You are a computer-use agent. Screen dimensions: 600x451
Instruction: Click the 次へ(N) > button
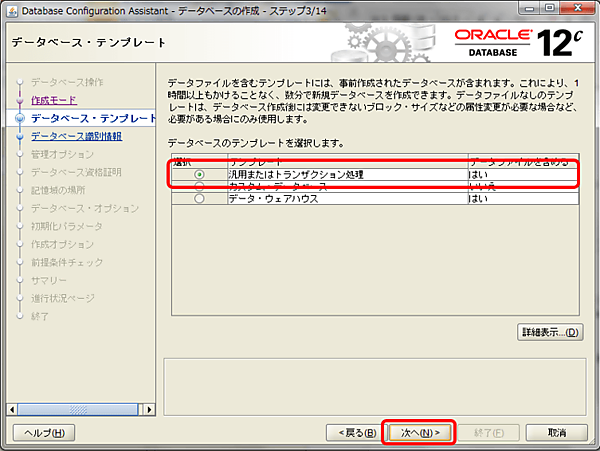point(420,433)
